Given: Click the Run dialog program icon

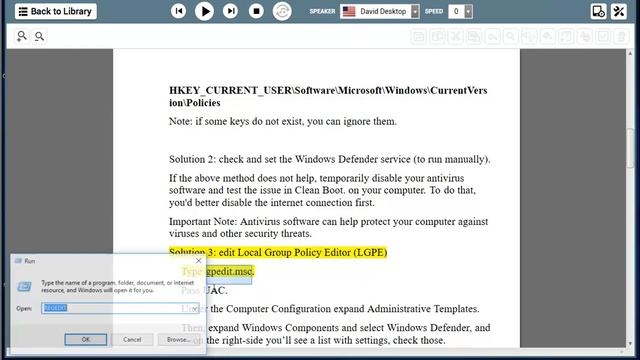Looking at the screenshot, I should [24, 286].
